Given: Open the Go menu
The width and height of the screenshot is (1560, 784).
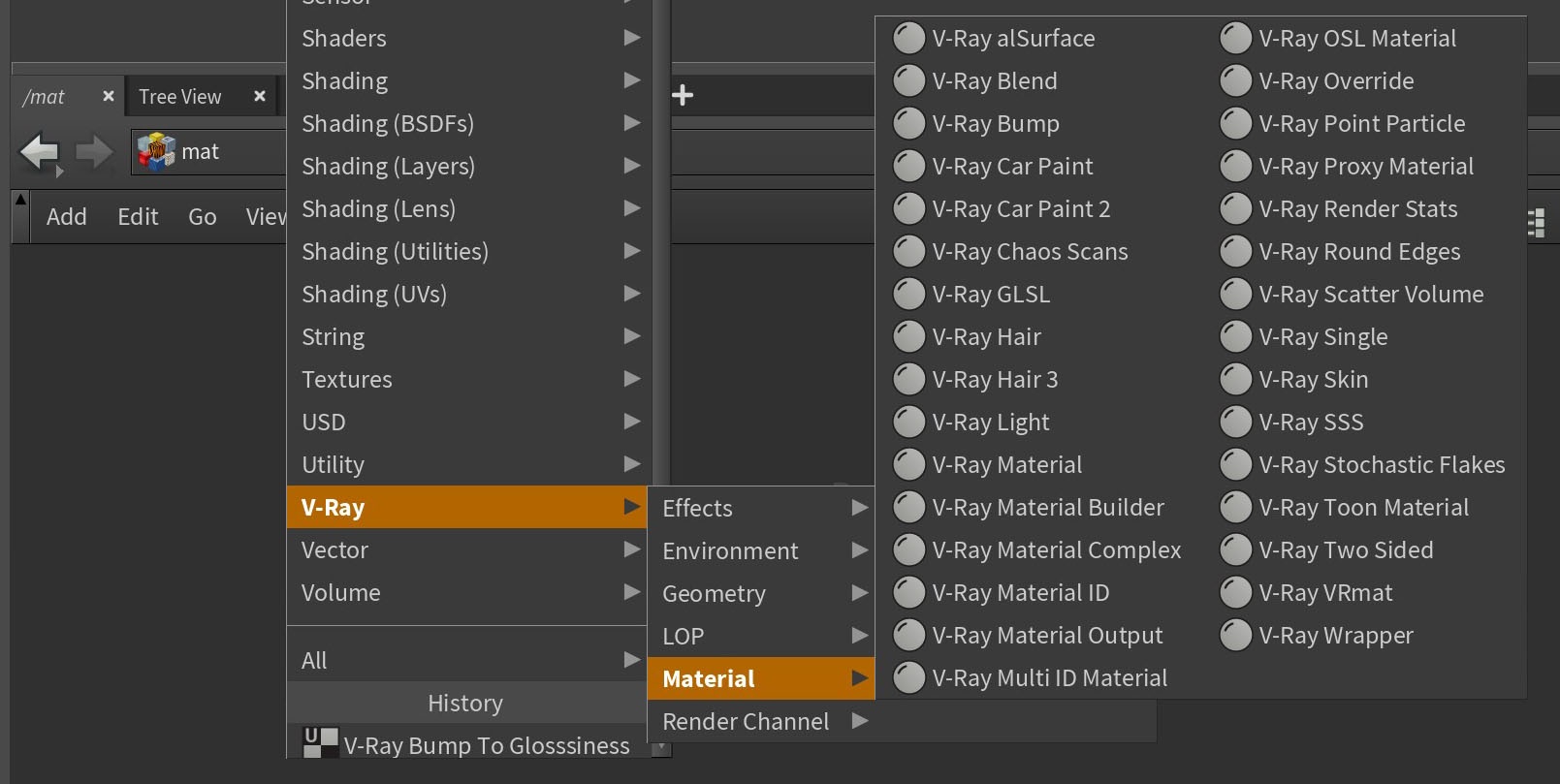Looking at the screenshot, I should [x=203, y=217].
